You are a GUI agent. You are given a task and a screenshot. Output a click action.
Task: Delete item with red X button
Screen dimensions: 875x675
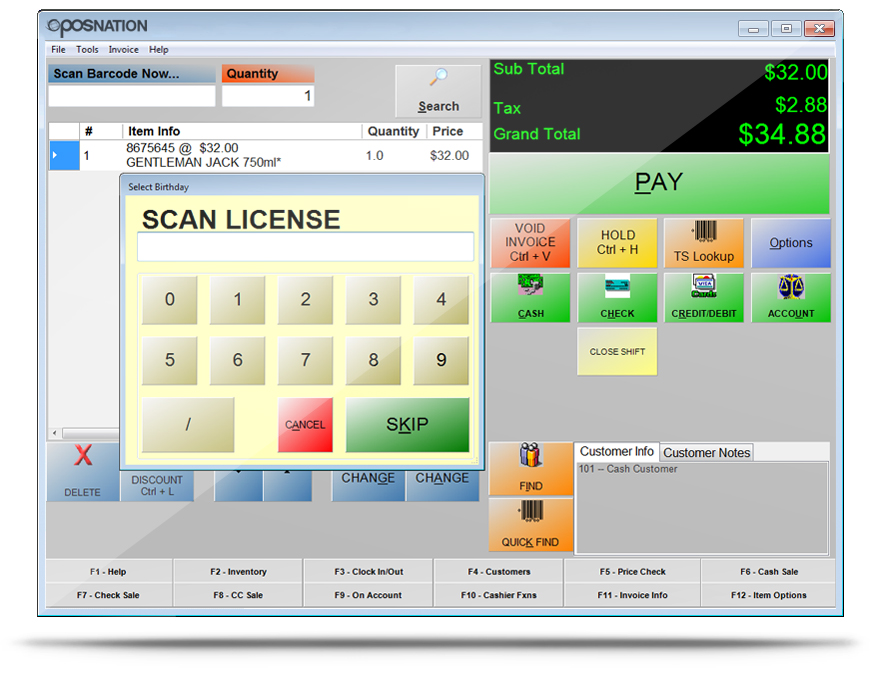click(83, 471)
